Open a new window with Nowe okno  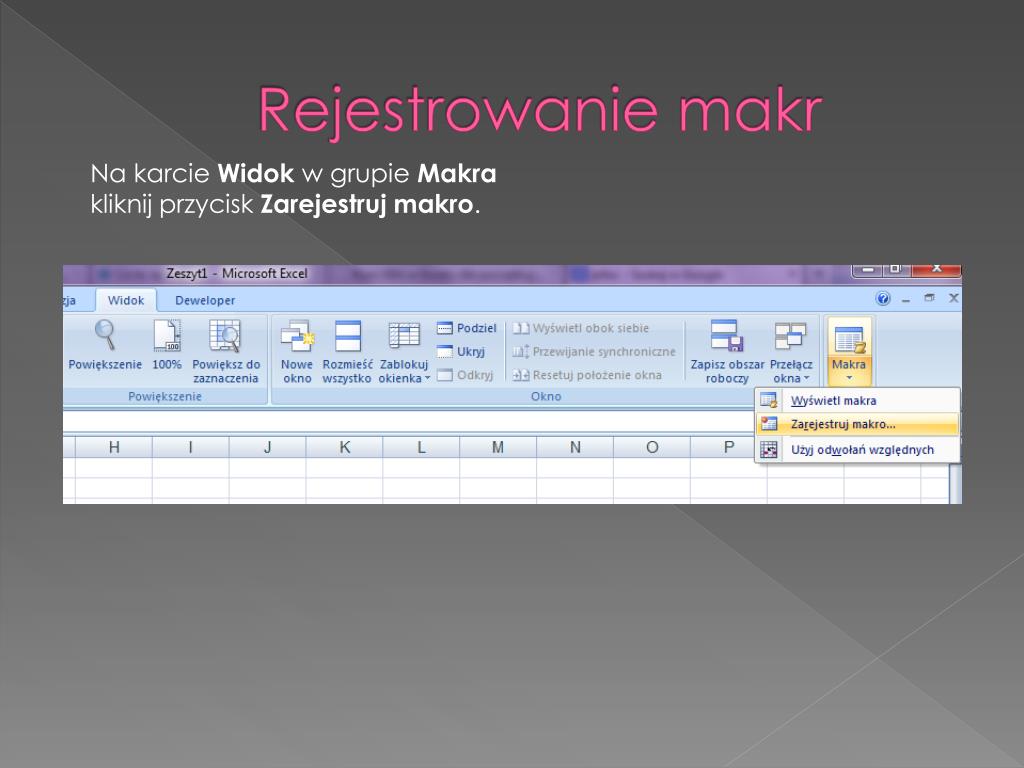[297, 352]
